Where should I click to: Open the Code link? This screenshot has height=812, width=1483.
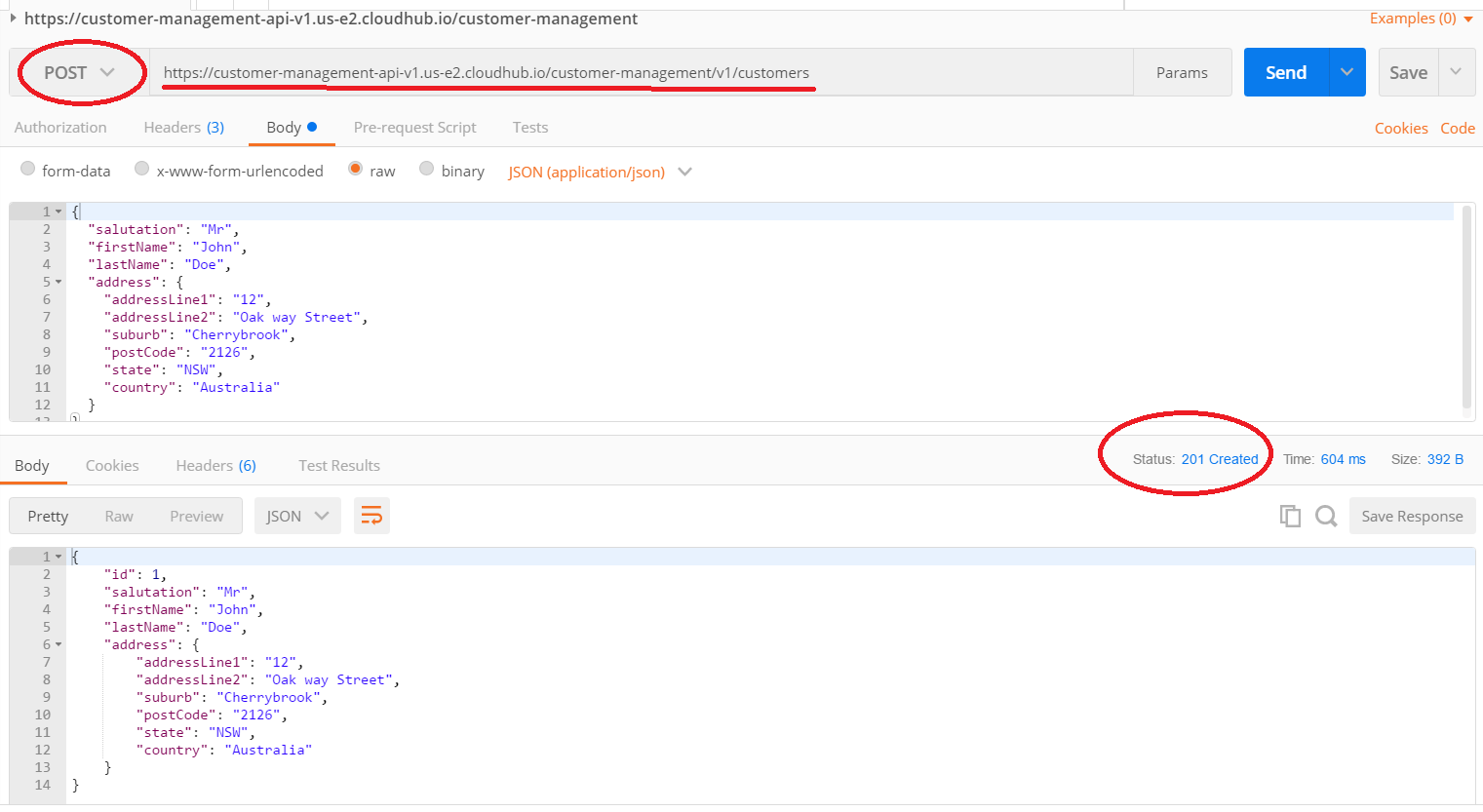(1458, 129)
